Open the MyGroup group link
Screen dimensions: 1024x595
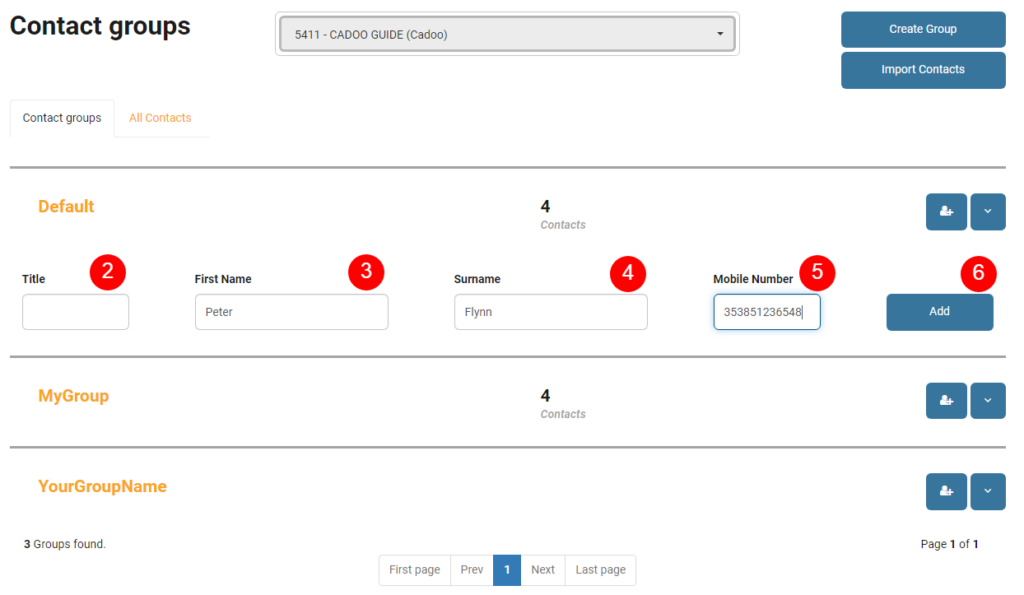(x=73, y=396)
